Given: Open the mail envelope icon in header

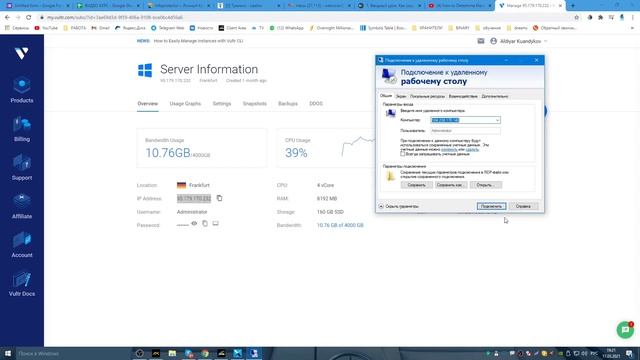Looking at the screenshot, I should 481,41.
